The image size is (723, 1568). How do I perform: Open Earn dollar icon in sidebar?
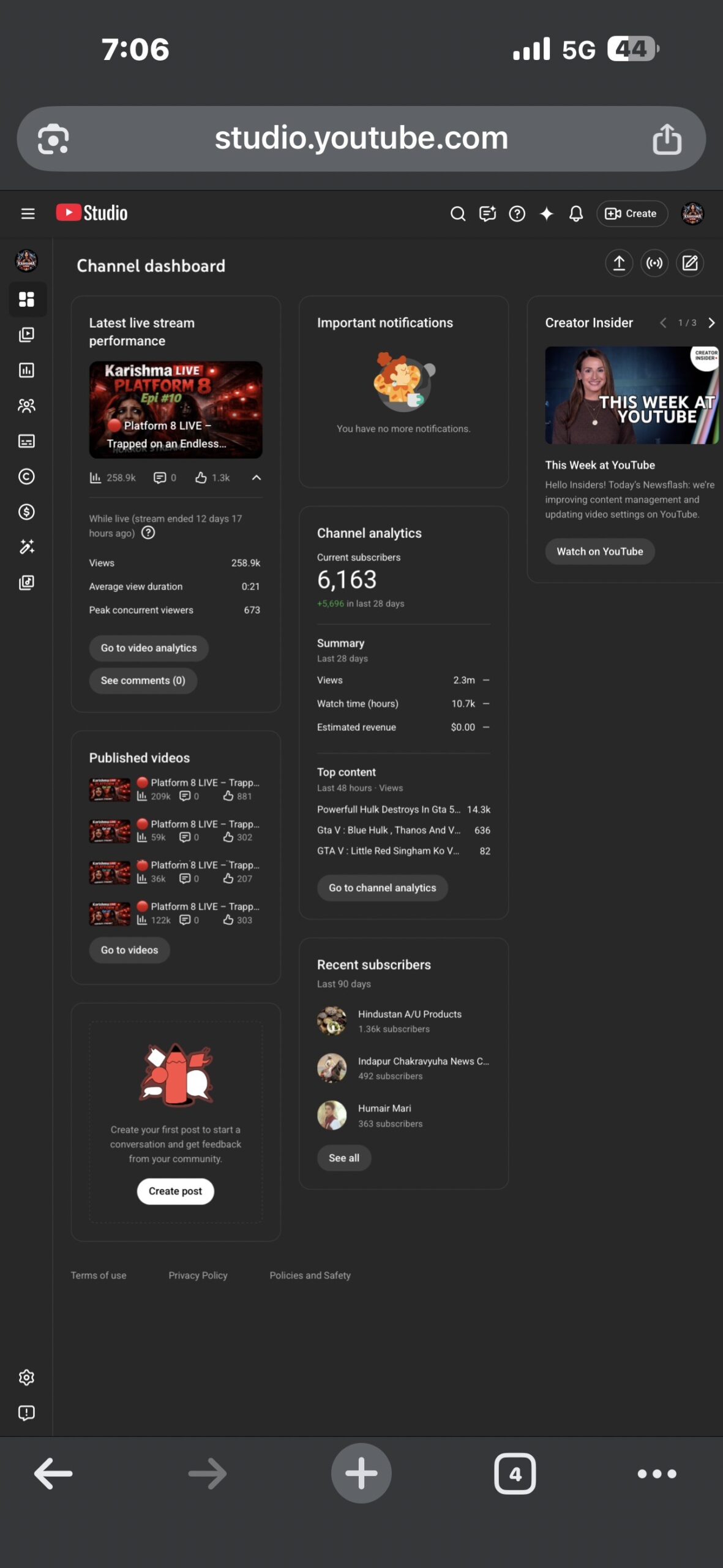point(26,511)
